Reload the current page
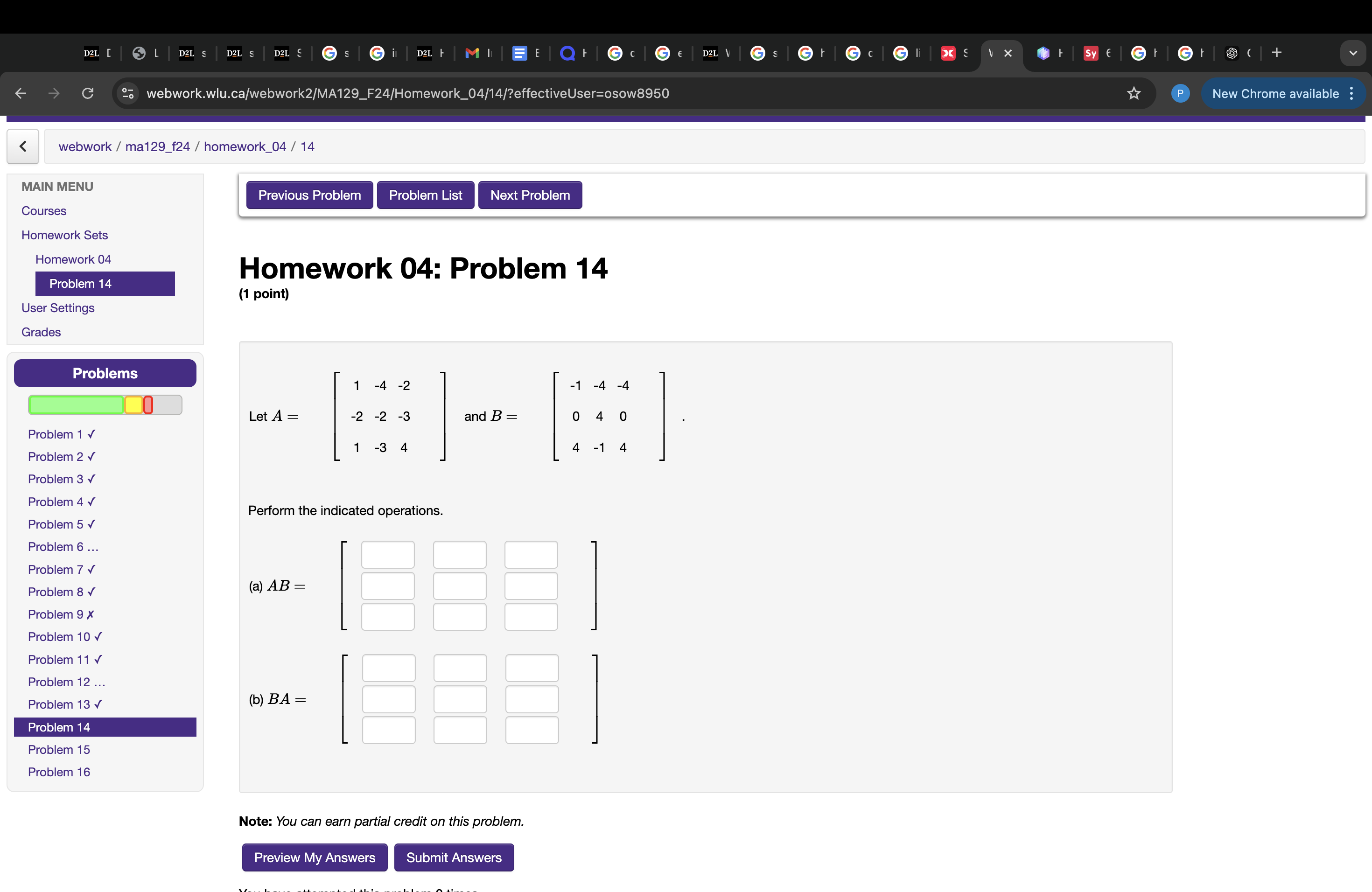Viewport: 1372px width, 892px height. [x=88, y=93]
